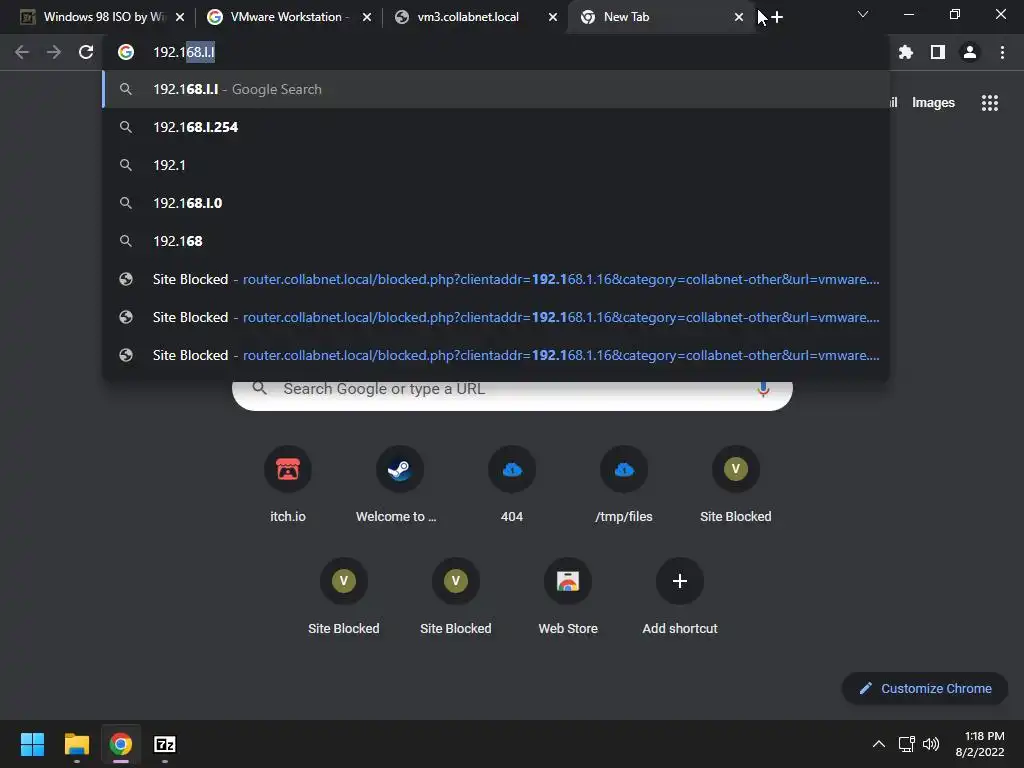Image resolution: width=1024 pixels, height=768 pixels.
Task: Open last Site Blocked history suggestion
Action: pyautogui.click(x=496, y=355)
